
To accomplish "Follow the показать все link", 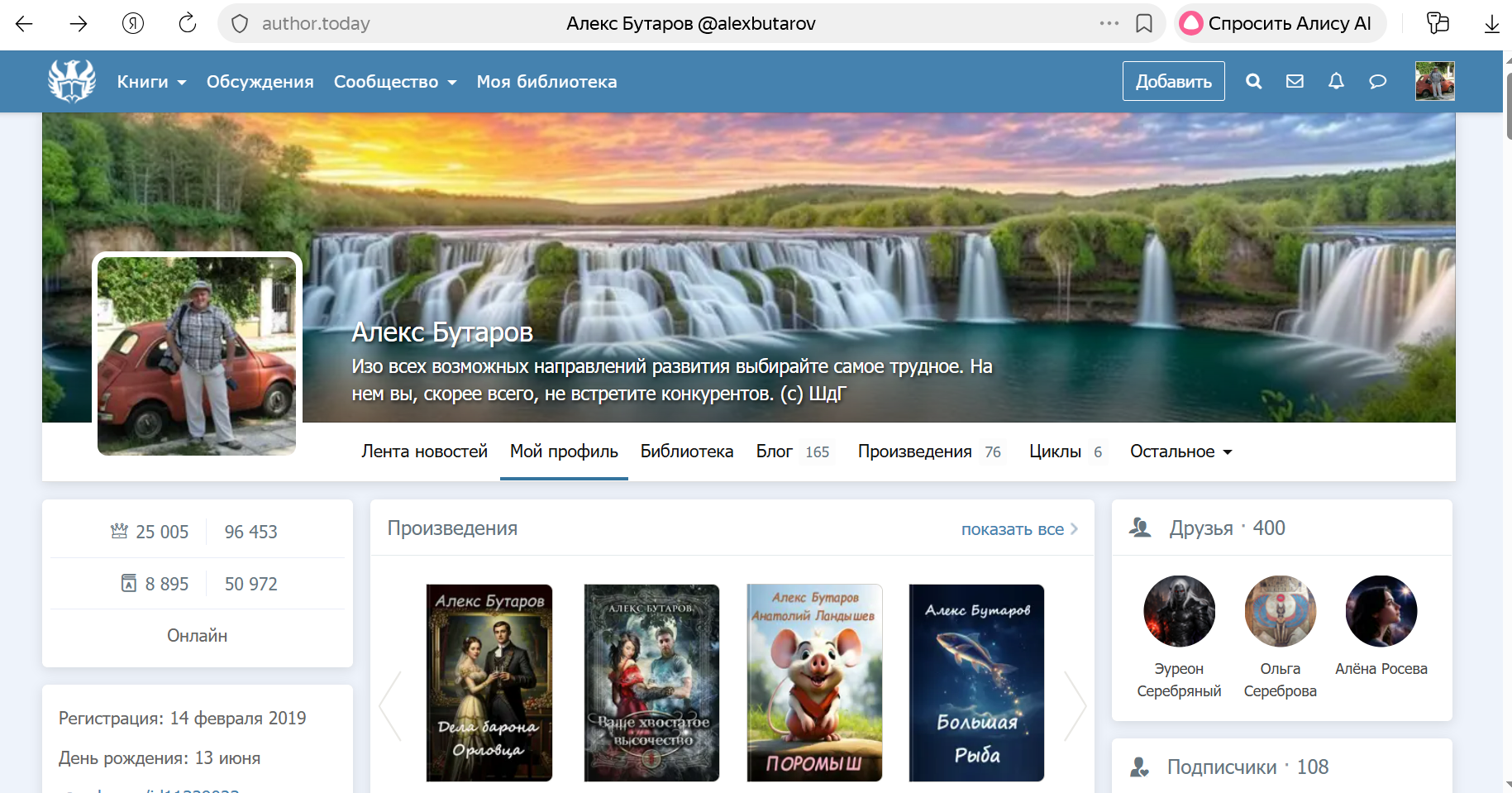I will [x=1018, y=529].
